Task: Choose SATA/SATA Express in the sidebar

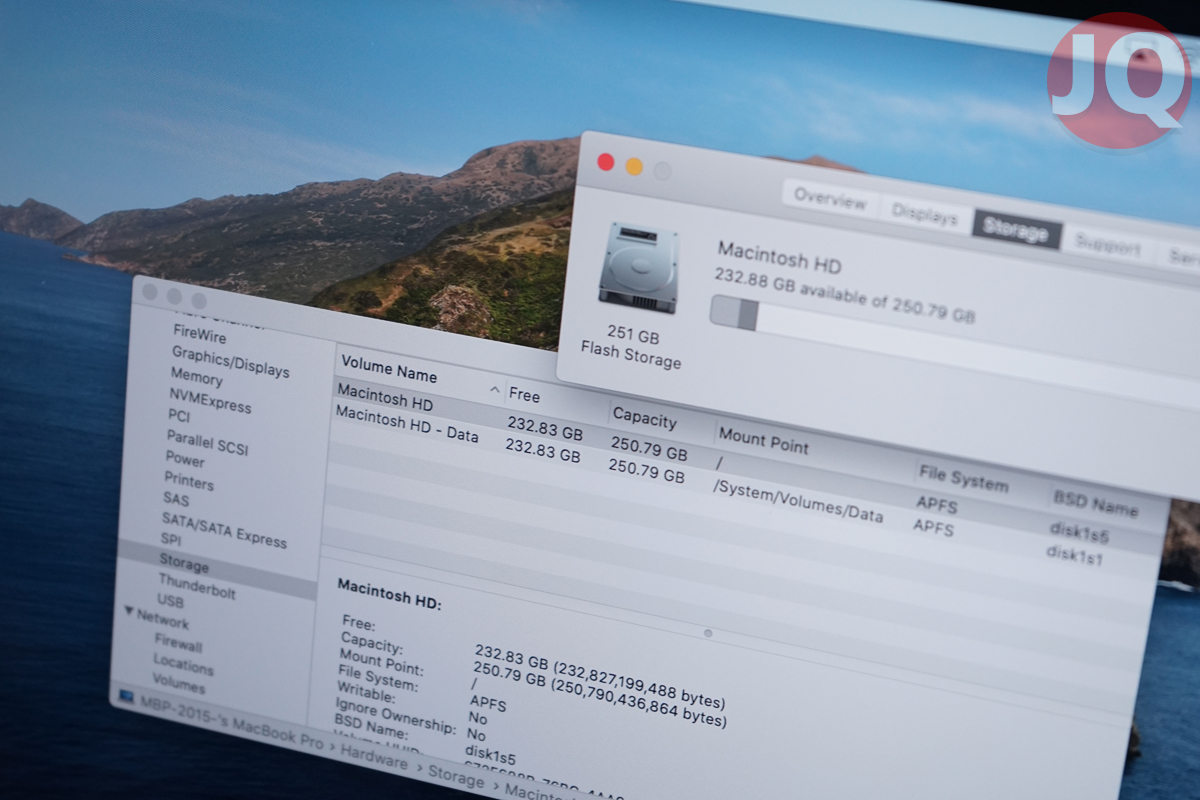Action: coord(224,529)
